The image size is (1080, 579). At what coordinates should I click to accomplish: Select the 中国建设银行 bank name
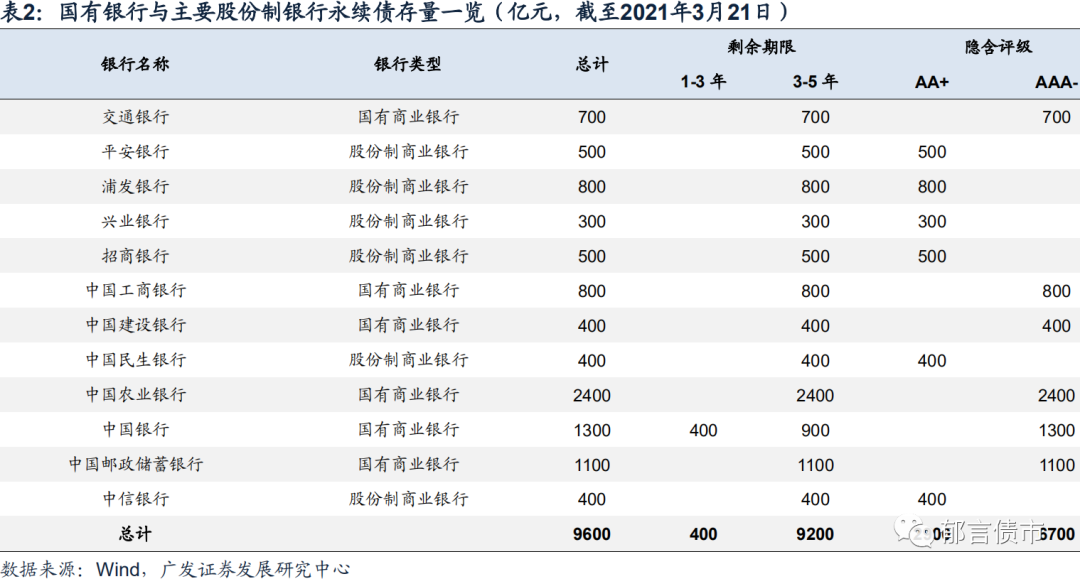[x=135, y=325]
